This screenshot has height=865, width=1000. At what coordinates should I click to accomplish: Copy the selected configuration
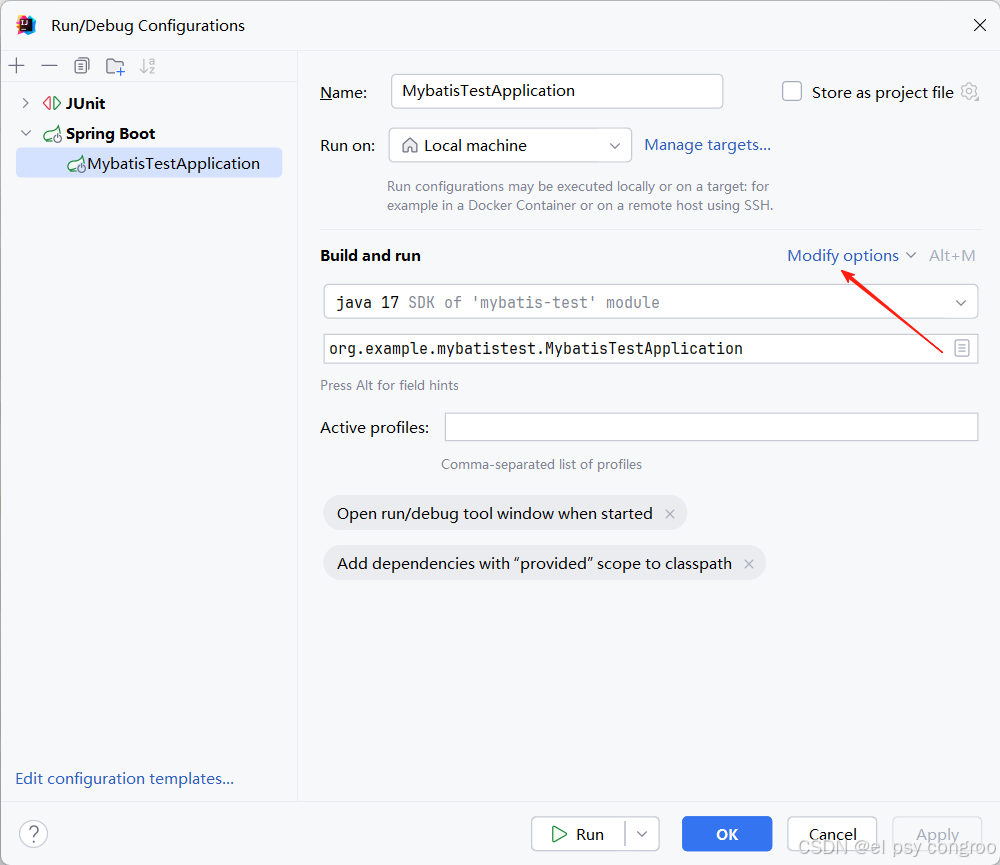tap(82, 66)
